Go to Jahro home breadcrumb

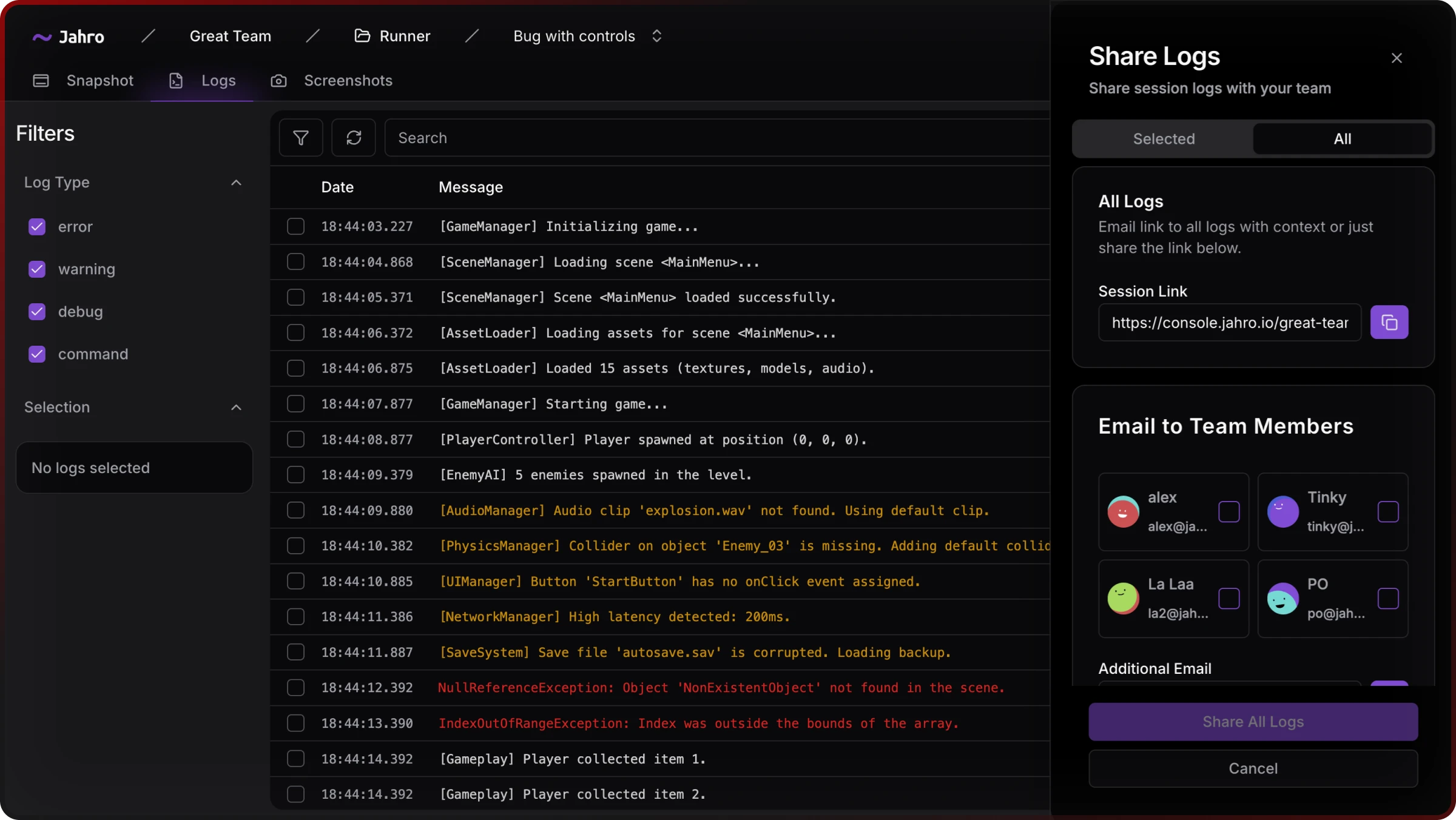click(68, 37)
